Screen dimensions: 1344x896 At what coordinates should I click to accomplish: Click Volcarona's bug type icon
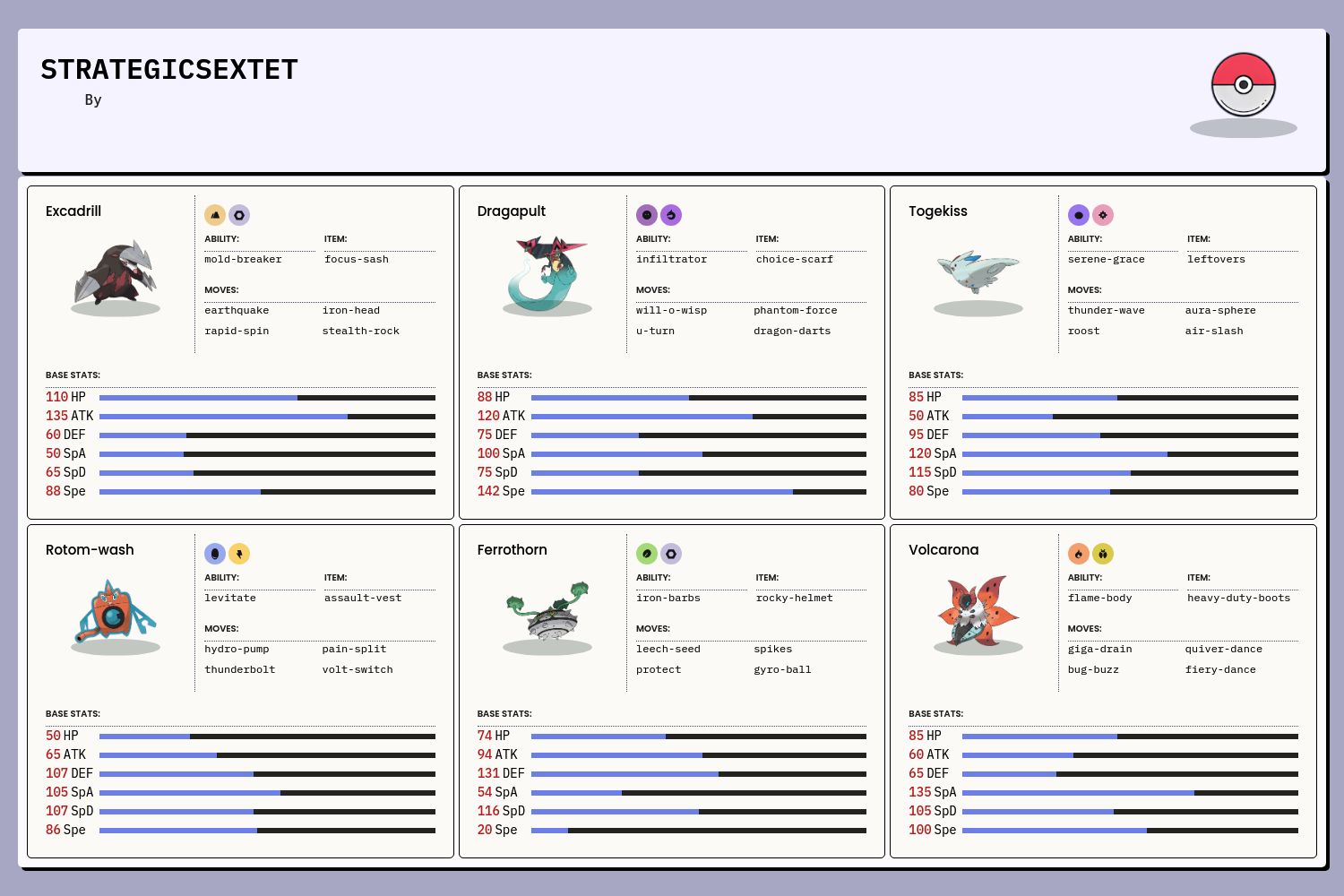click(x=1103, y=554)
